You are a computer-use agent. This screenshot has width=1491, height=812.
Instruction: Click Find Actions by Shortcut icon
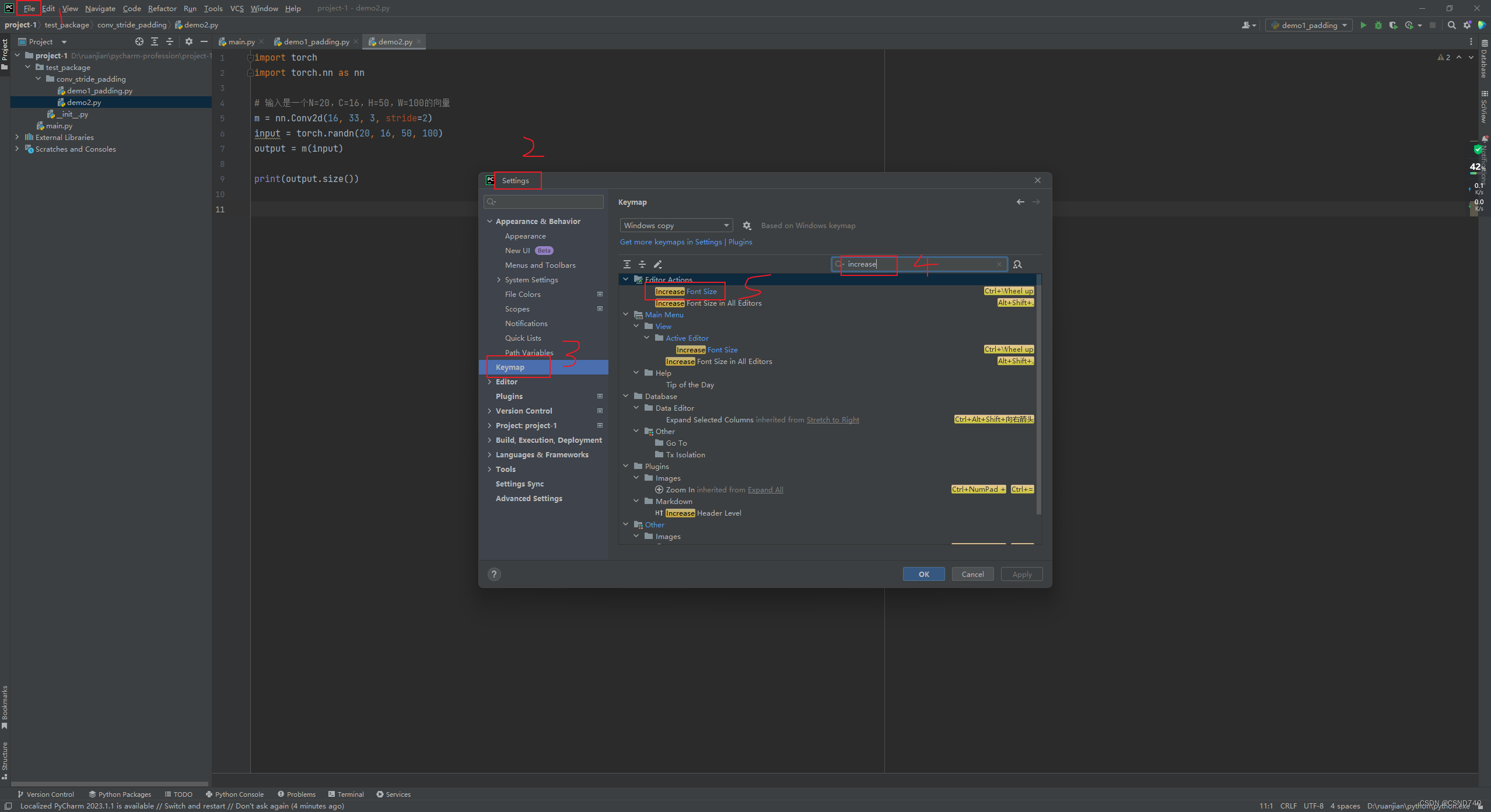[x=1017, y=264]
